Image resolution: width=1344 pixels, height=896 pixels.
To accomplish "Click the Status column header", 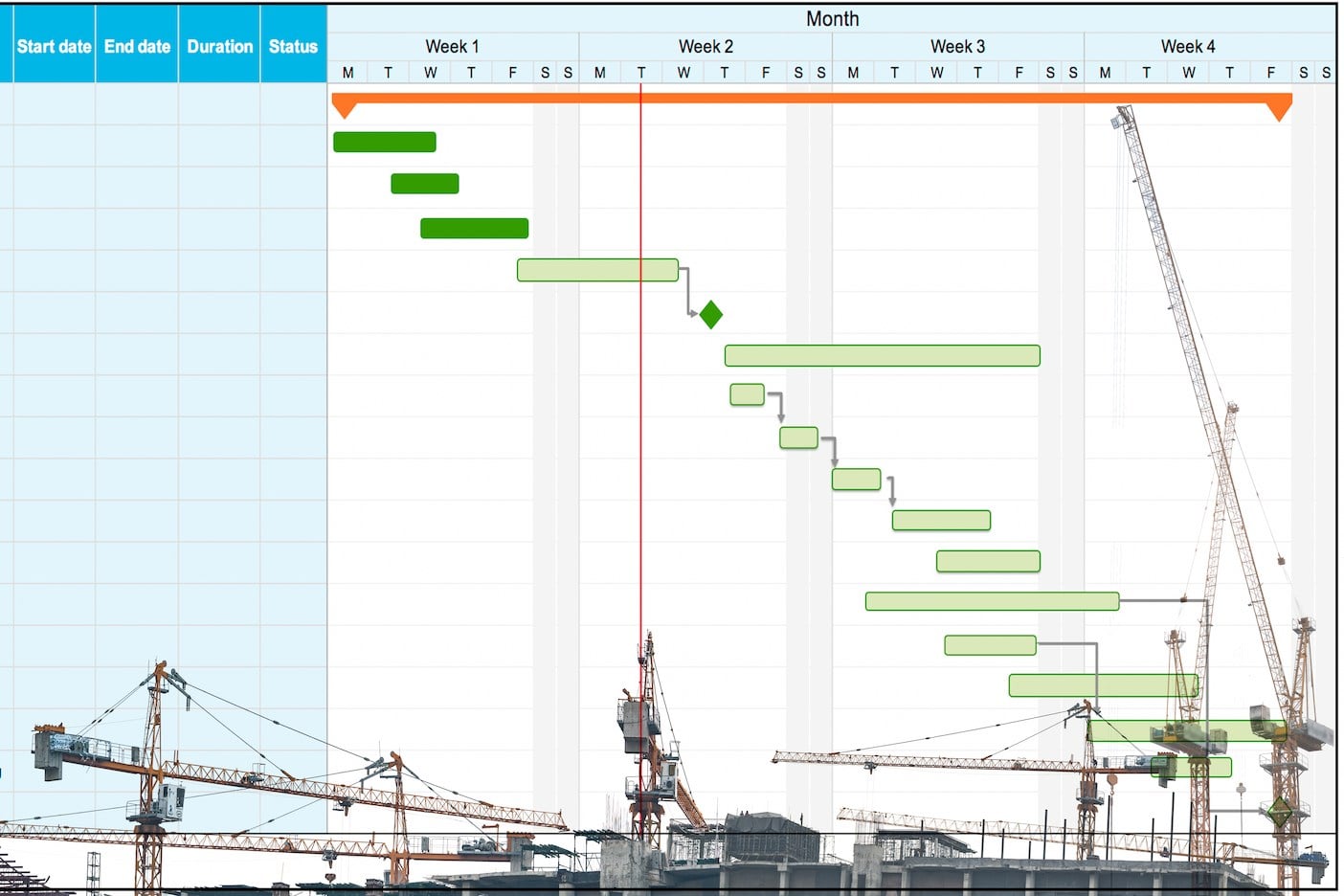I will (293, 46).
